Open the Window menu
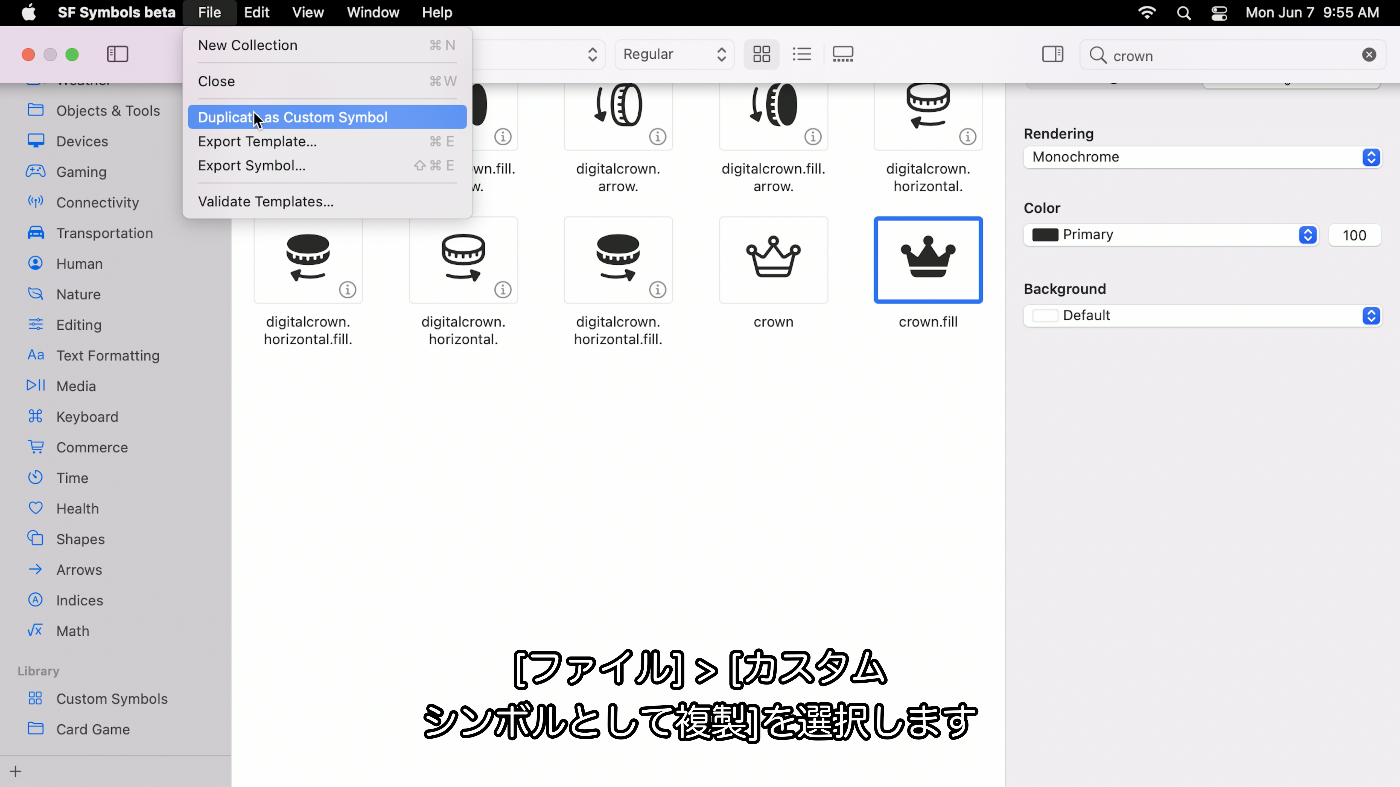The image size is (1400, 787). point(373,12)
